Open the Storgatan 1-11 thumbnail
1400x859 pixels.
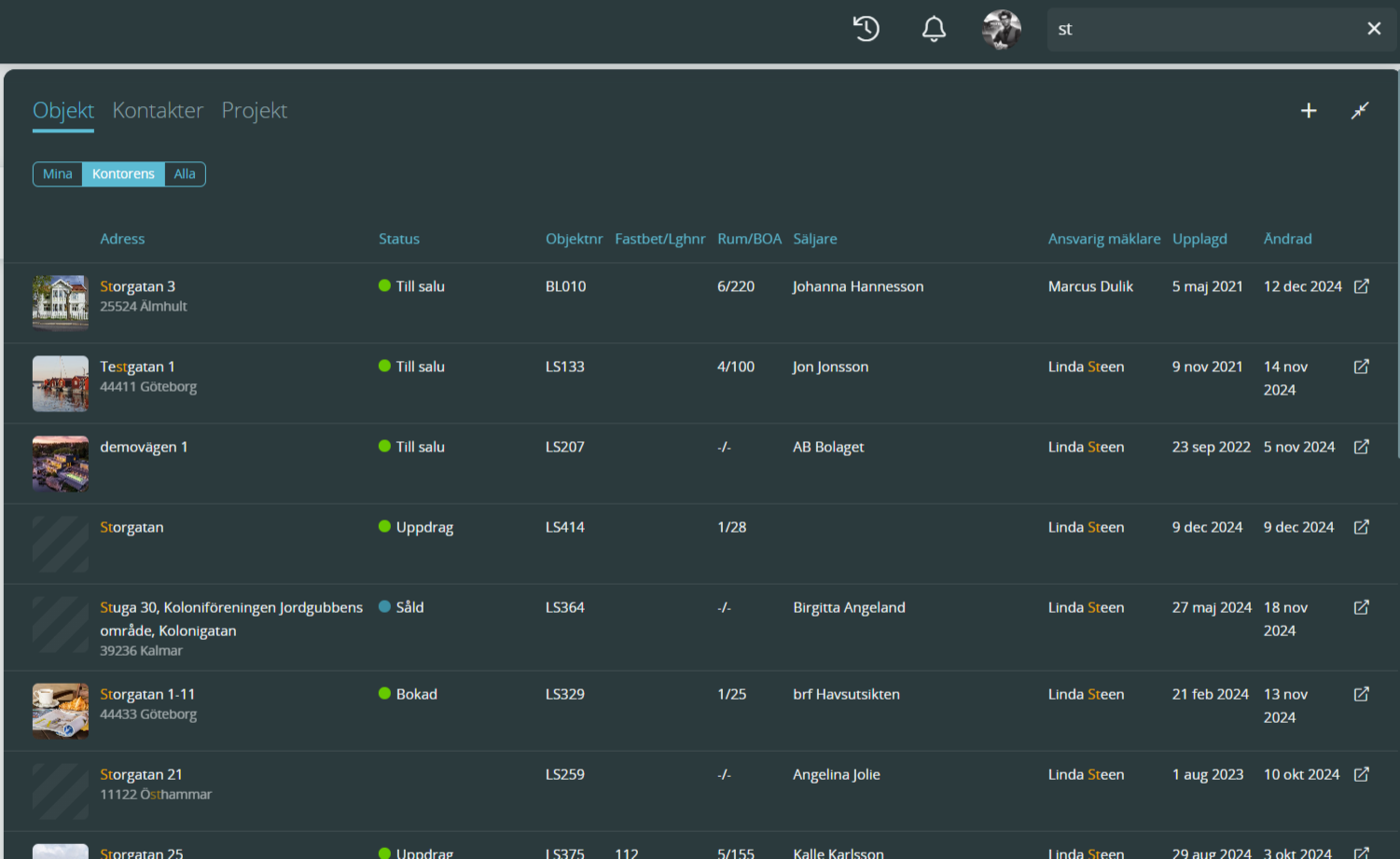(61, 711)
